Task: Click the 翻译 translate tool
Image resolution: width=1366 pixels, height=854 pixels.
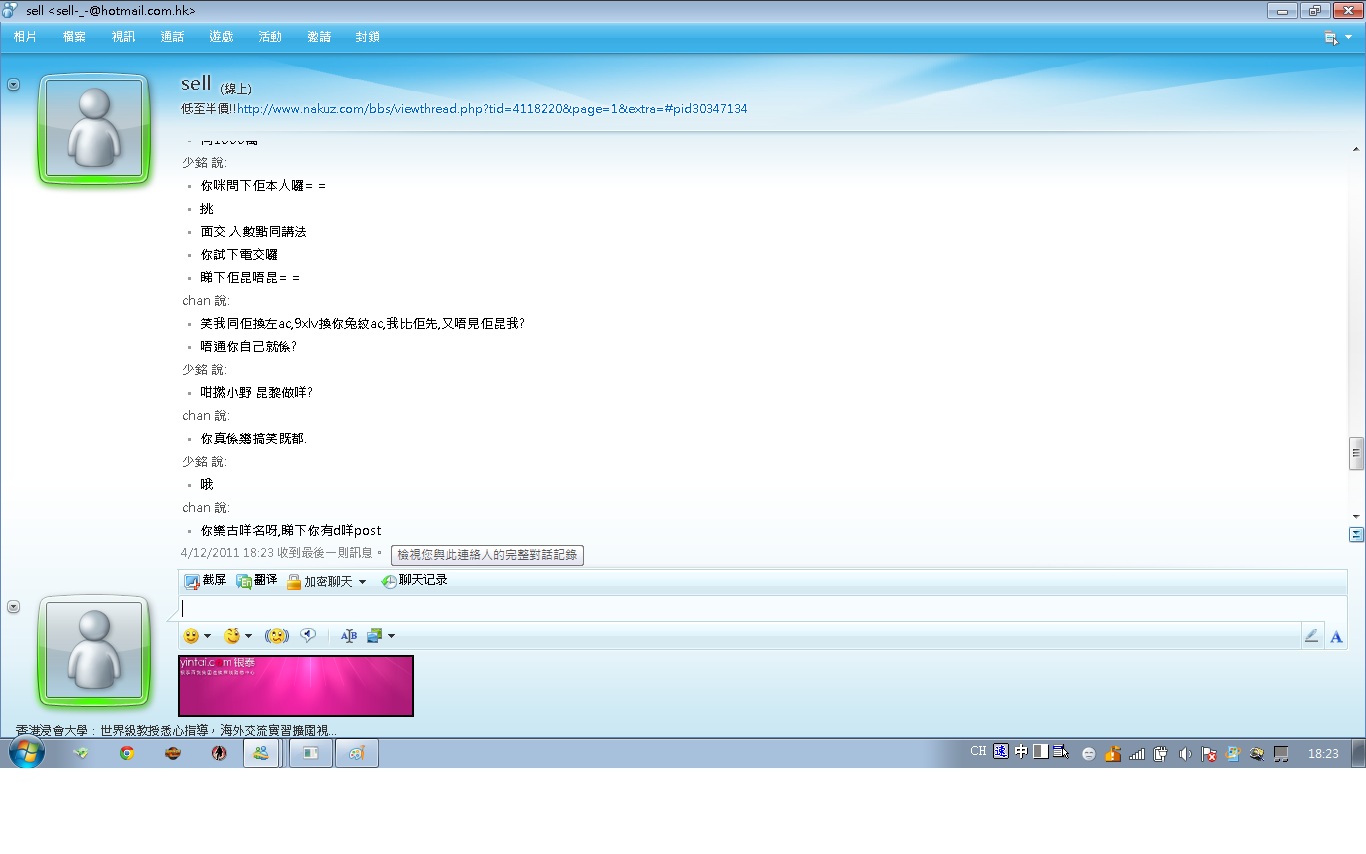Action: 256,581
